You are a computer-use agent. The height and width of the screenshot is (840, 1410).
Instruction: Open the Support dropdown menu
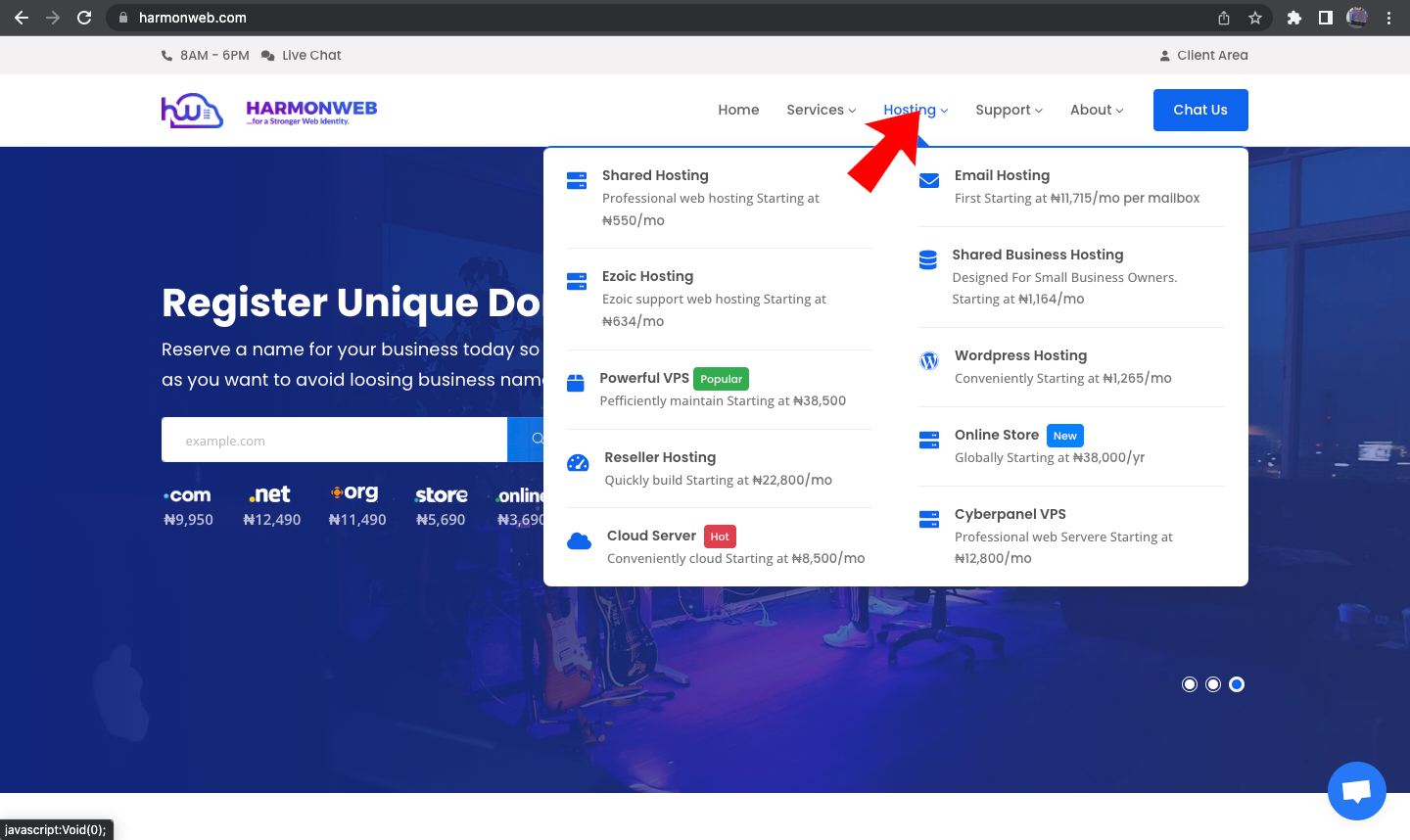(1008, 110)
